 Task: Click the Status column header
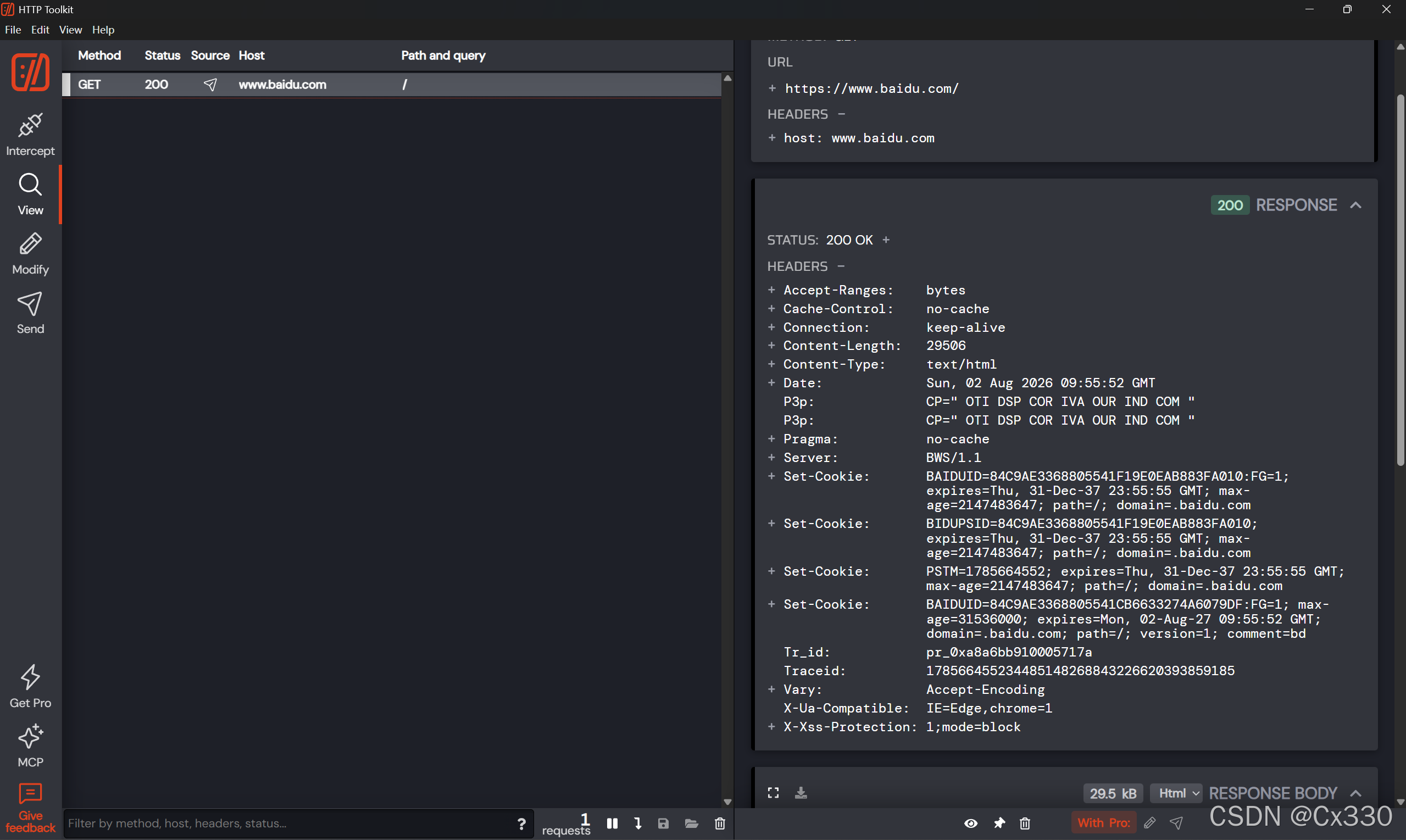[163, 55]
